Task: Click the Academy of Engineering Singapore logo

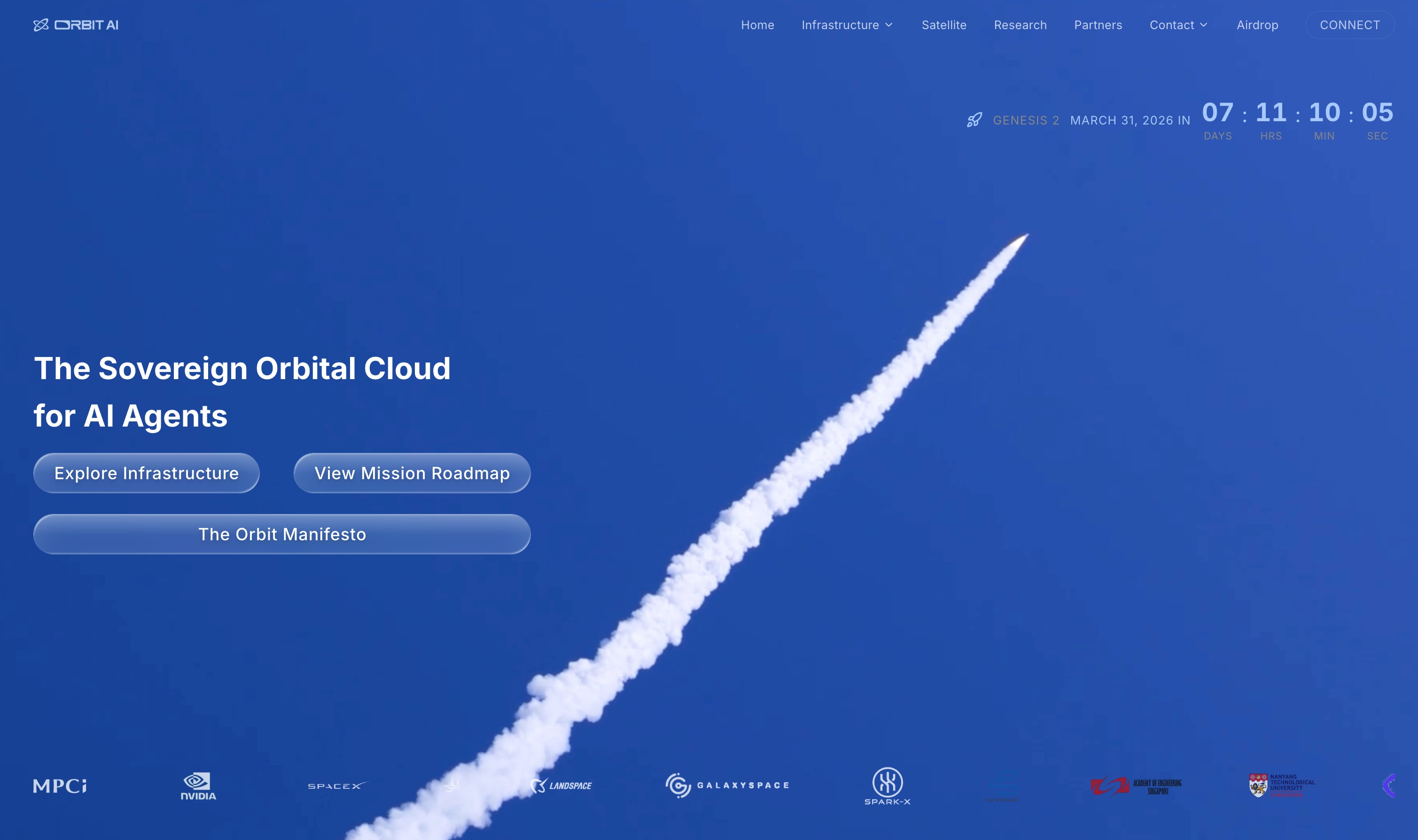Action: click(1136, 786)
